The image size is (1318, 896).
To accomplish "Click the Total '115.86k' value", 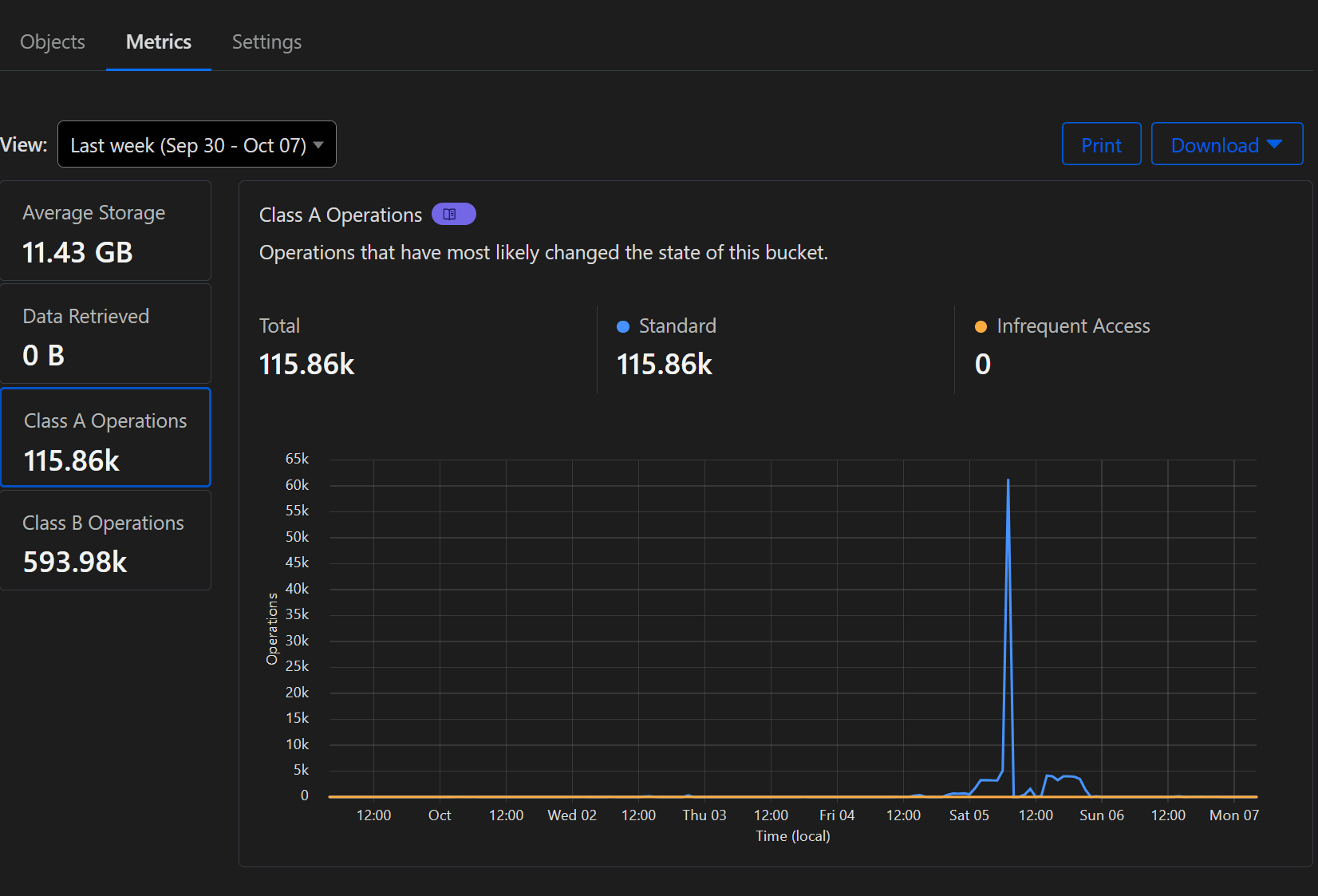I will tap(306, 365).
